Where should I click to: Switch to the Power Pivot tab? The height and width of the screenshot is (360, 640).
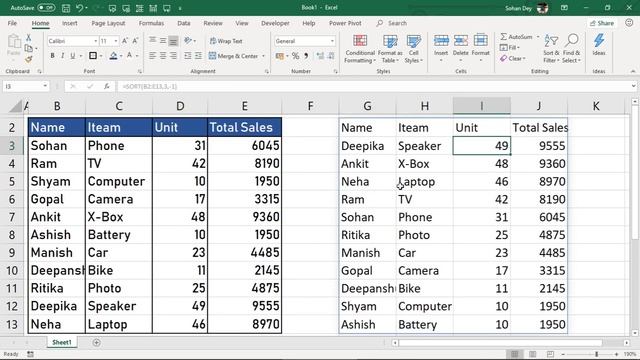[x=345, y=23]
